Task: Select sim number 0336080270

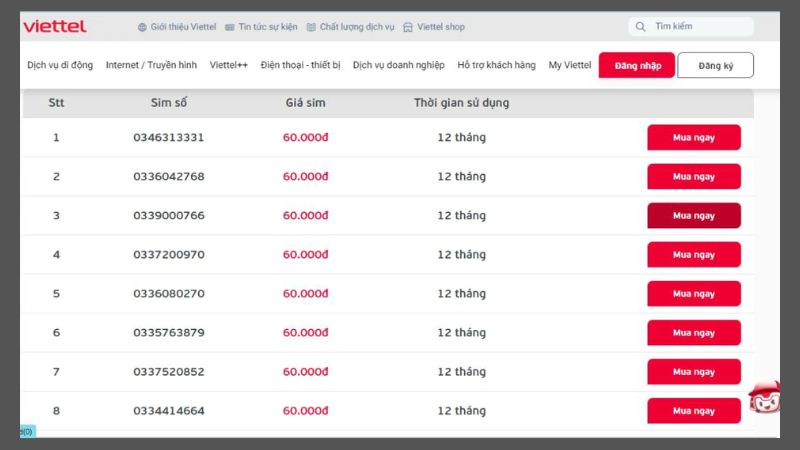Action: tap(169, 293)
